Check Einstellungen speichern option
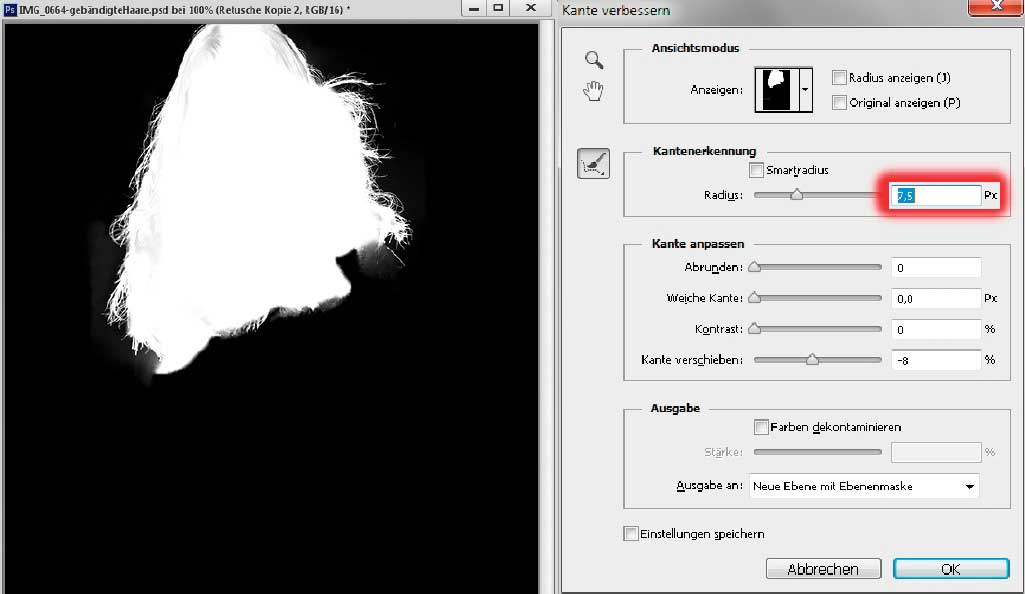 click(631, 534)
